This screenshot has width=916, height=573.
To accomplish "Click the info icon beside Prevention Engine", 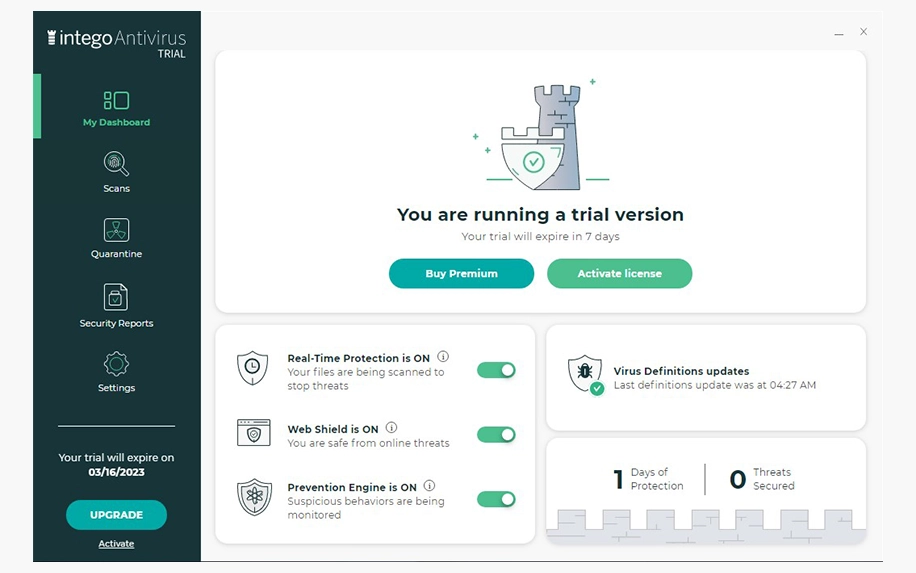I will tap(429, 485).
